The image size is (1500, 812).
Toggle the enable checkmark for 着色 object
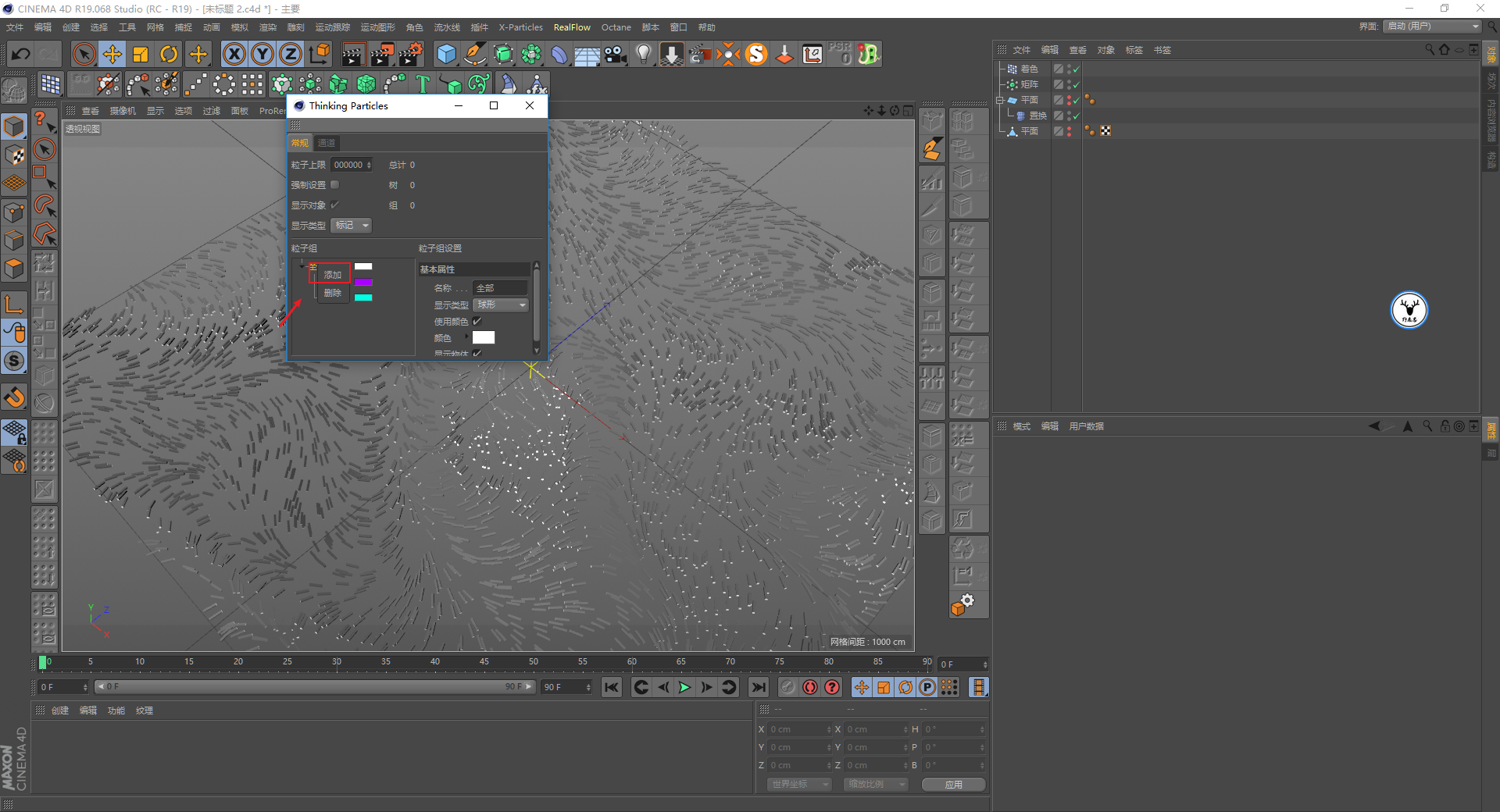(1077, 69)
